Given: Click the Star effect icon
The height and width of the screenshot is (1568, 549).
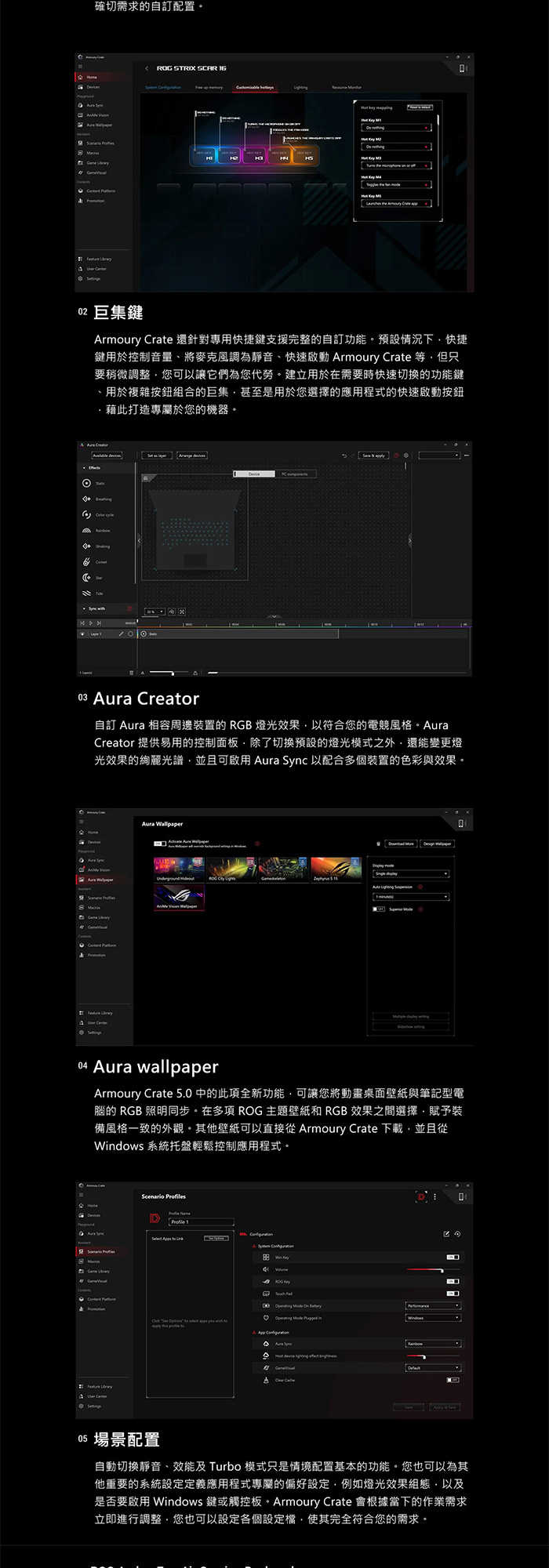Looking at the screenshot, I should [86, 578].
